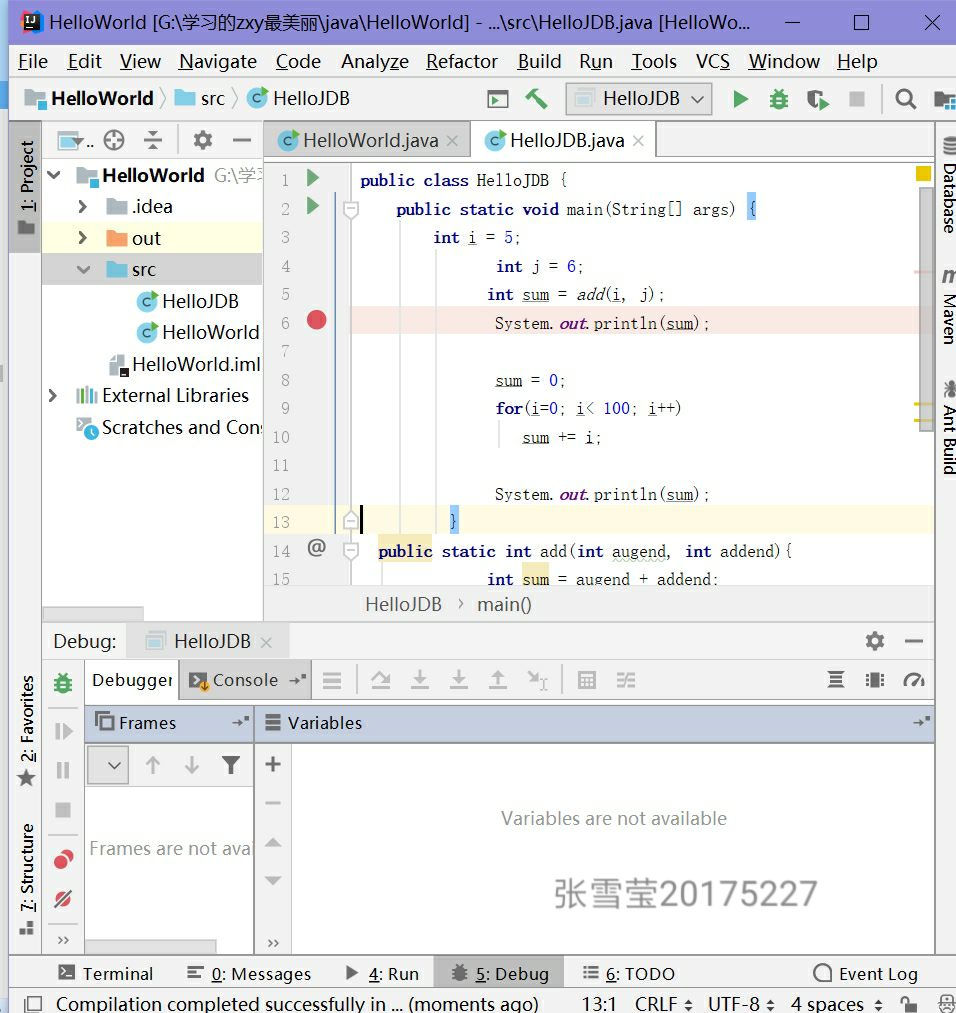Collapse the src folder in project tree

click(x=83, y=270)
